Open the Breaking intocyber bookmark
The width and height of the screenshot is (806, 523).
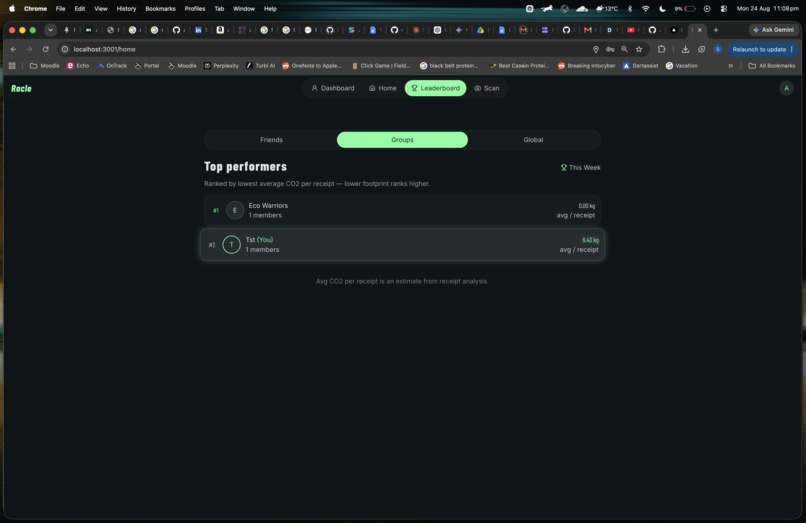pyautogui.click(x=587, y=66)
